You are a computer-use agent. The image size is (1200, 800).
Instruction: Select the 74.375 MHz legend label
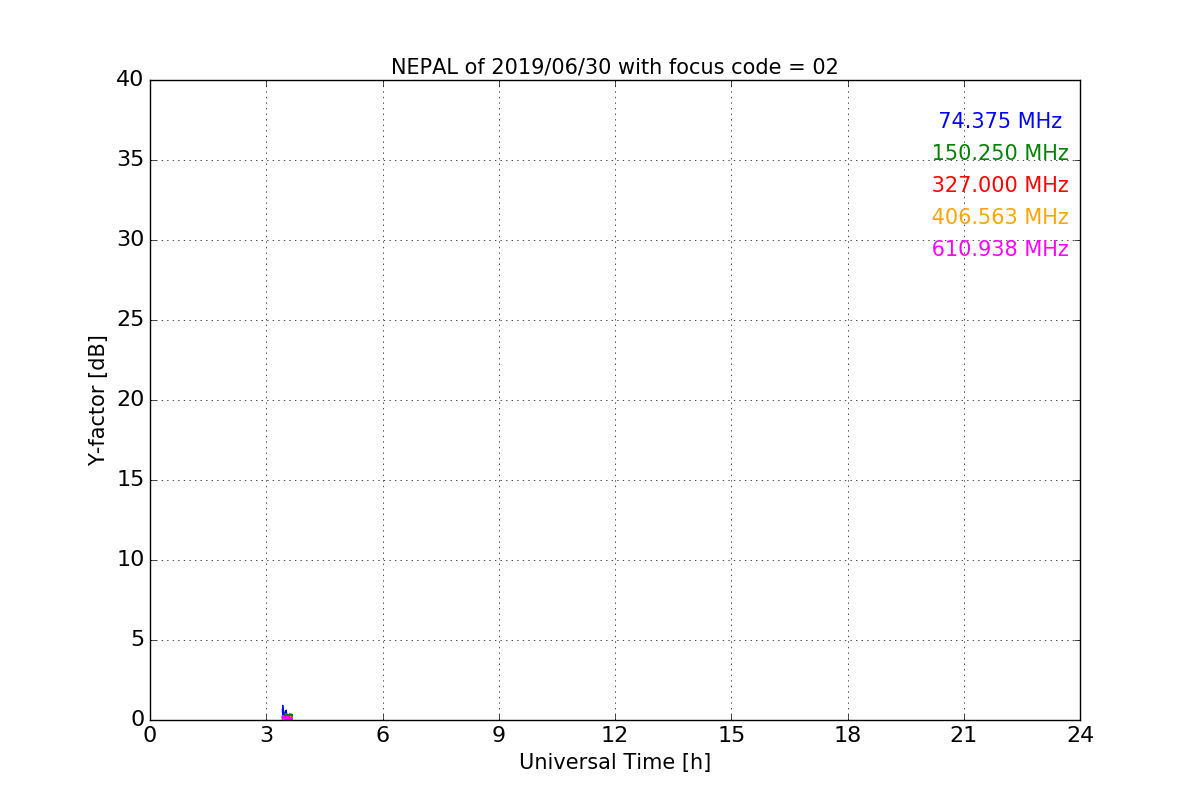click(1000, 121)
